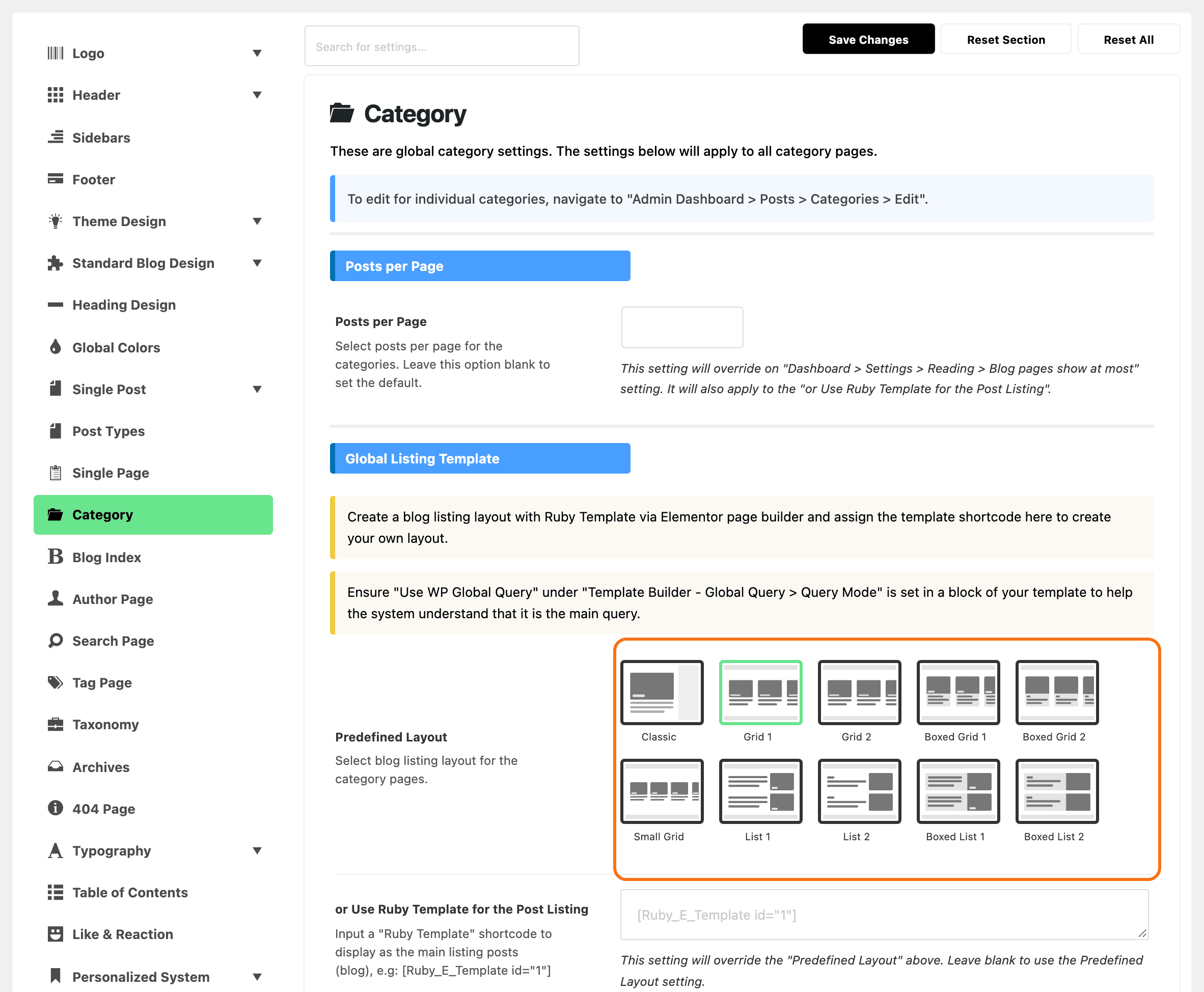
Task: Choose the Grid 2 layout option
Action: (859, 693)
